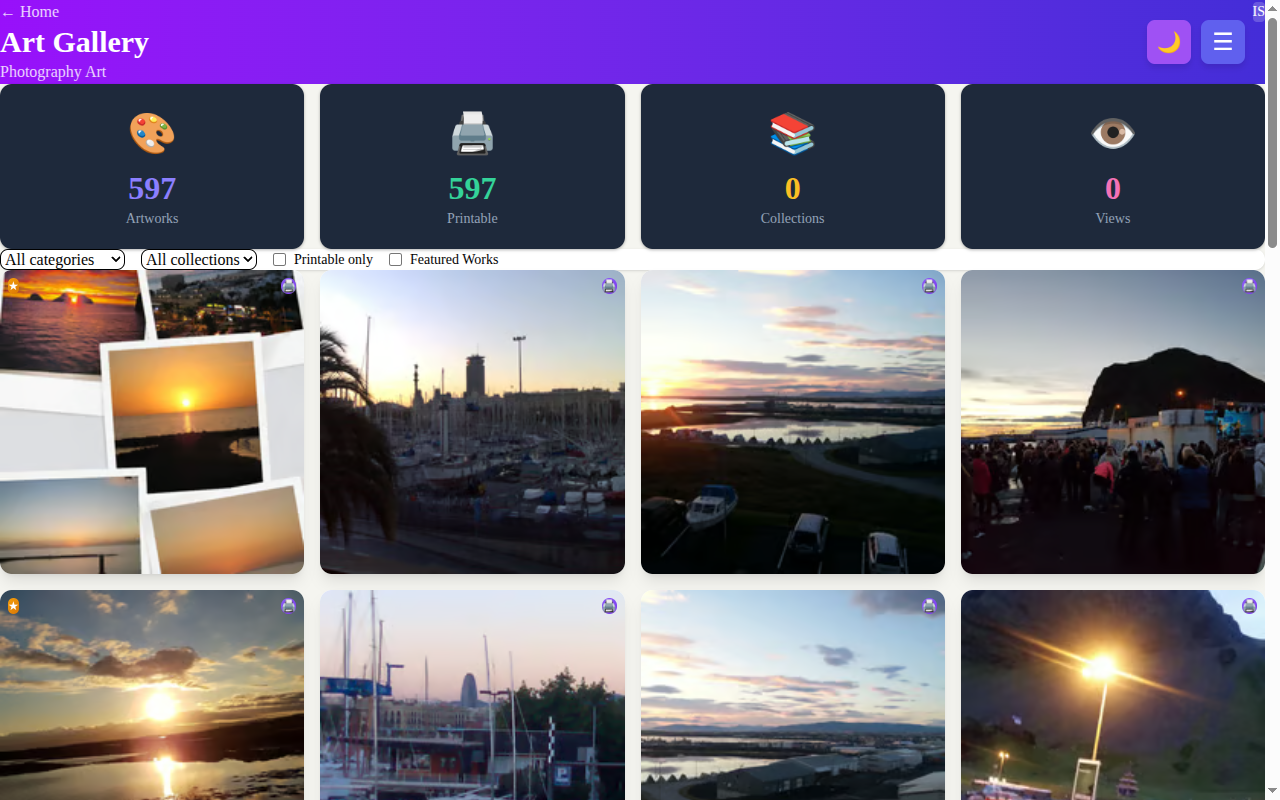Click the palette icon in the Artworks card

(152, 134)
